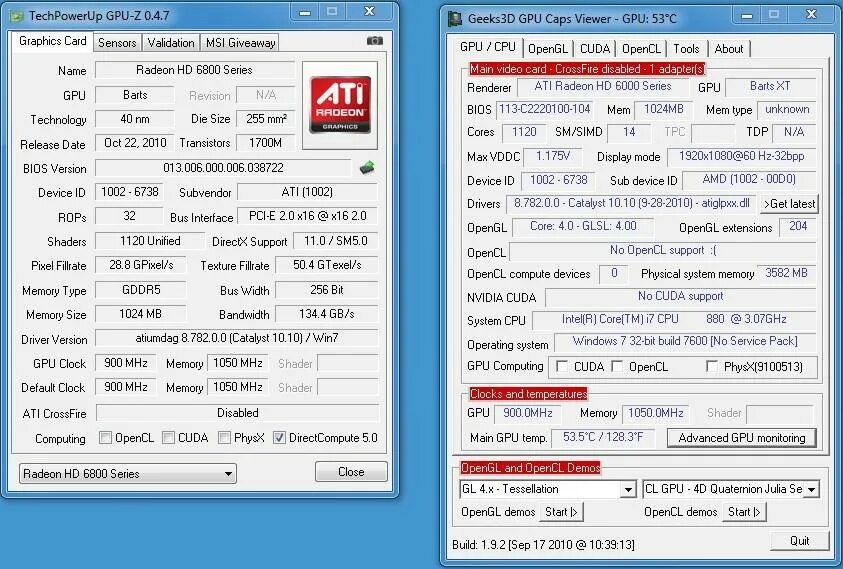Click the BIOS Version field 013.006.000.006.038722
The width and height of the screenshot is (843, 569).
coord(223,168)
